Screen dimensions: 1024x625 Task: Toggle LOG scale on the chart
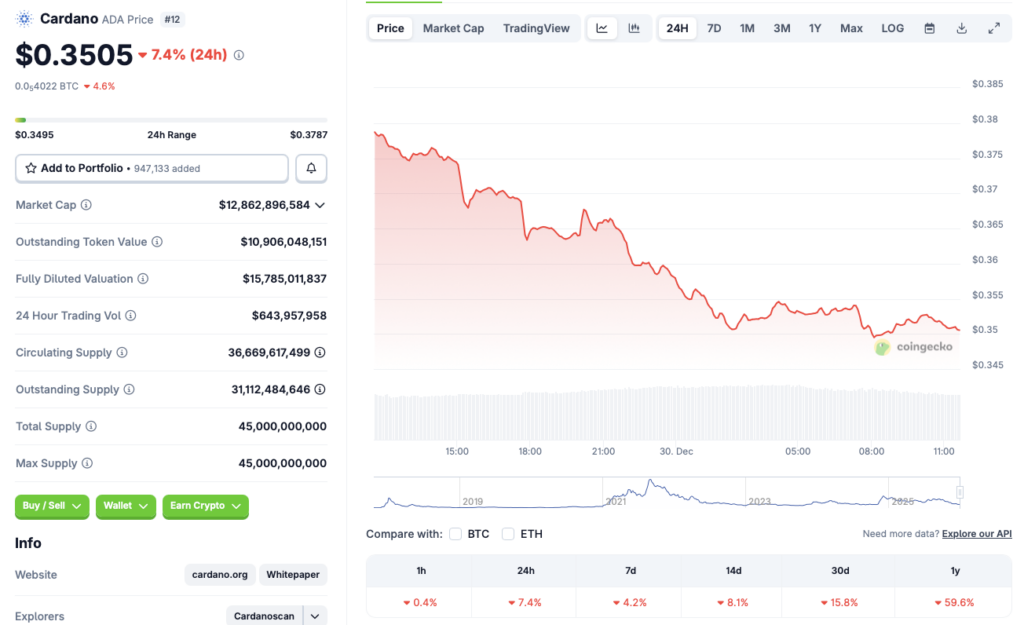pyautogui.click(x=891, y=28)
